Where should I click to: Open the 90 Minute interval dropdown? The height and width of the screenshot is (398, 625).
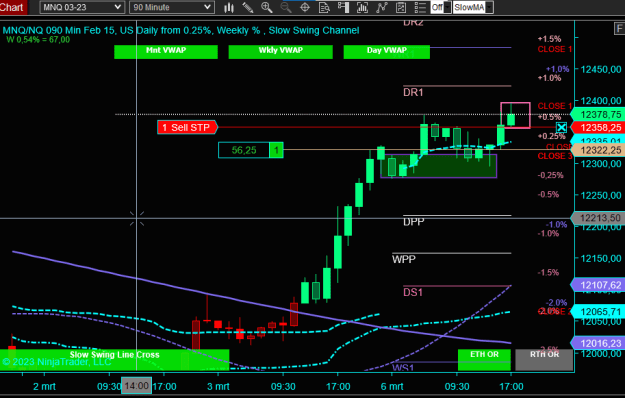[172, 7]
